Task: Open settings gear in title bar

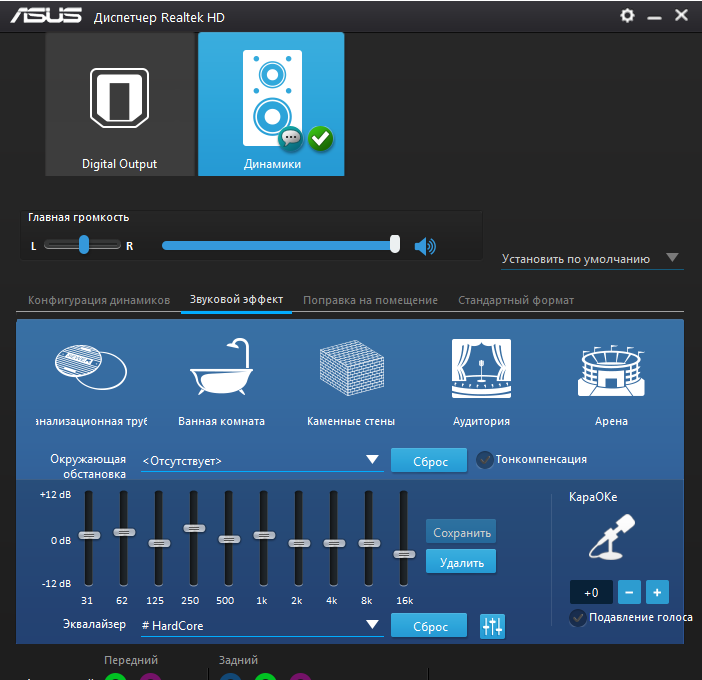Action: pos(627,16)
